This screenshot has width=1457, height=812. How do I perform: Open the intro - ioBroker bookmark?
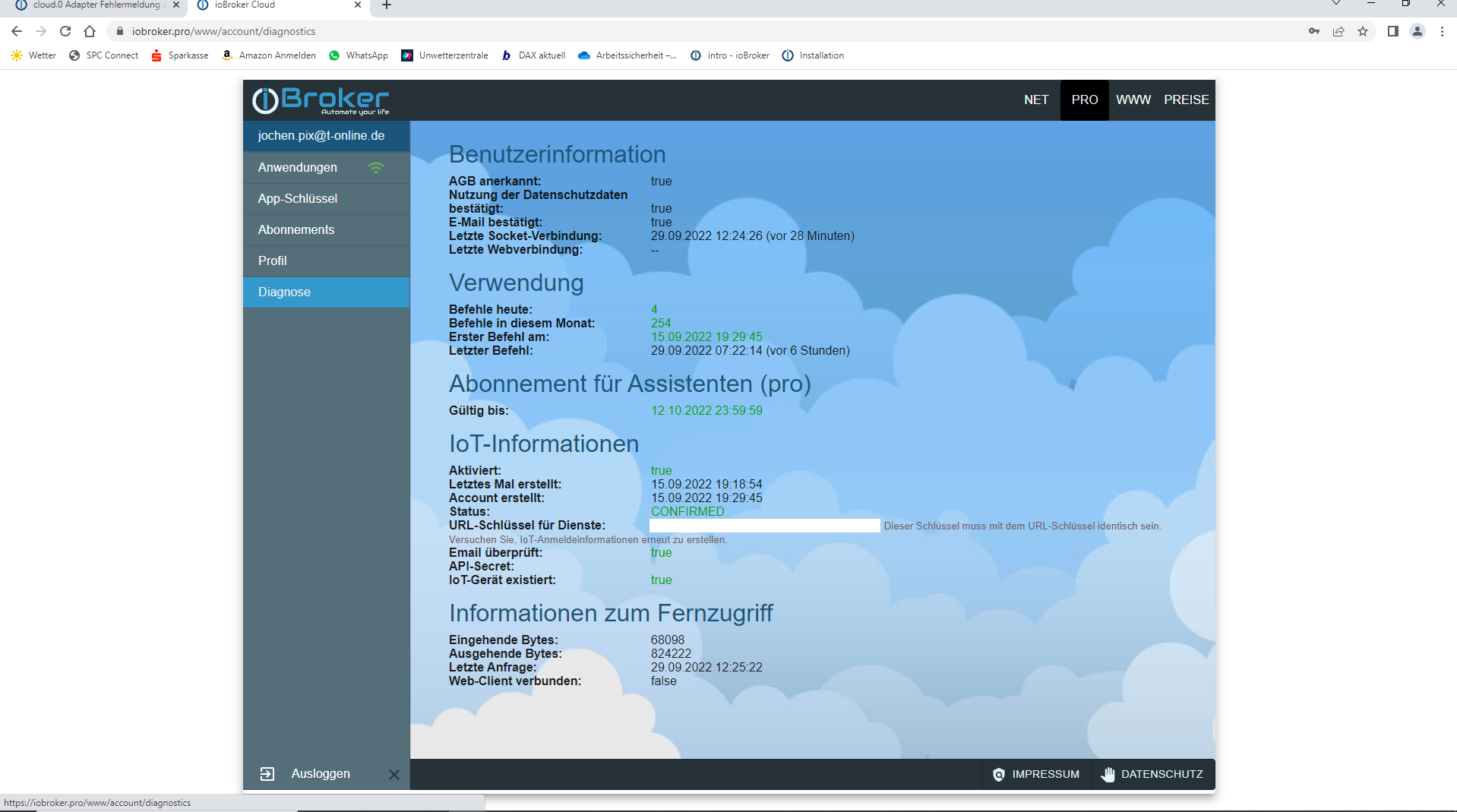(x=730, y=55)
